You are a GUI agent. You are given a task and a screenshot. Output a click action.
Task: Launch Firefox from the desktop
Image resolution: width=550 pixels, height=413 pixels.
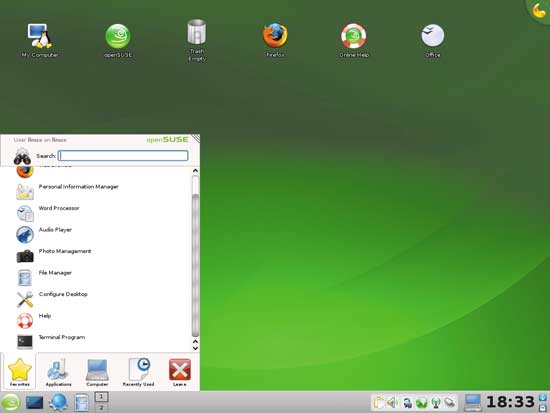tap(275, 40)
